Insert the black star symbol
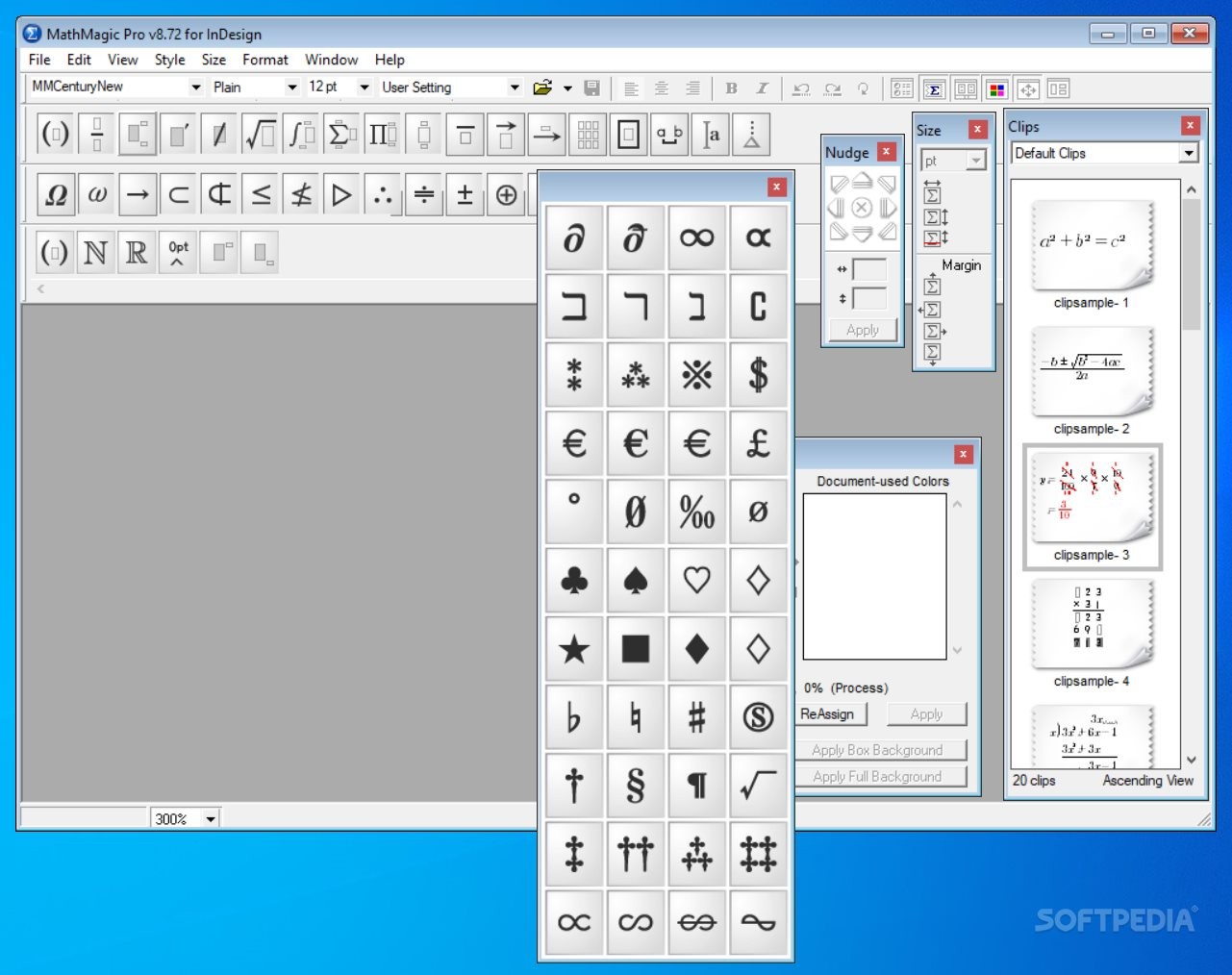The width and height of the screenshot is (1232, 975). tap(574, 649)
